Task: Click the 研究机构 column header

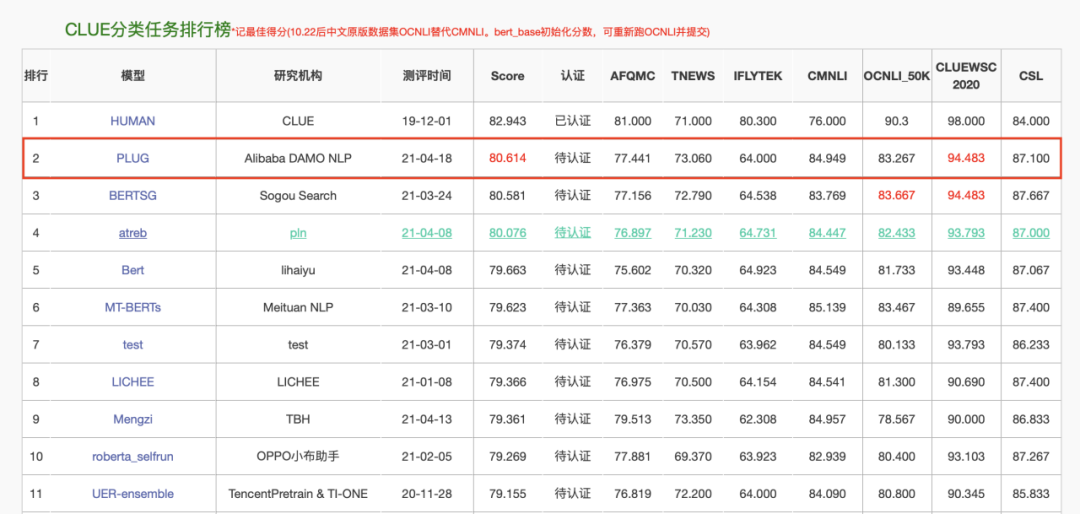Action: coord(298,76)
